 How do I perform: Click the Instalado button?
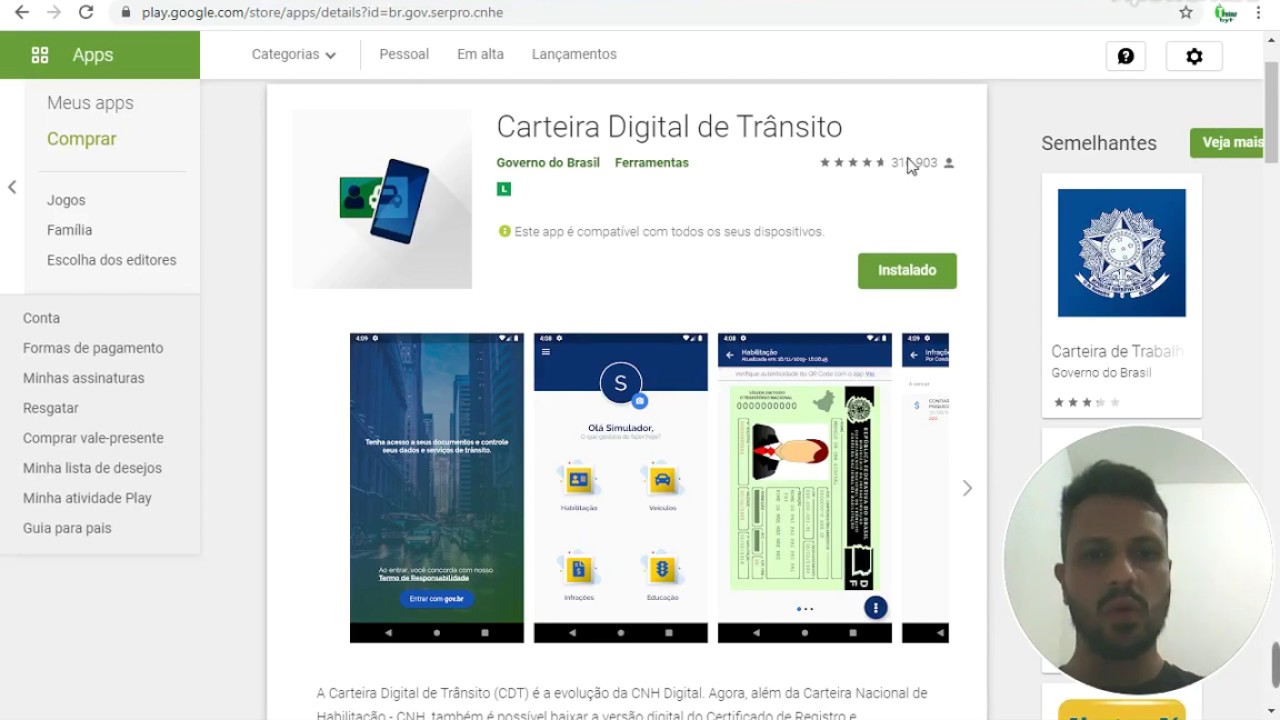coord(907,270)
